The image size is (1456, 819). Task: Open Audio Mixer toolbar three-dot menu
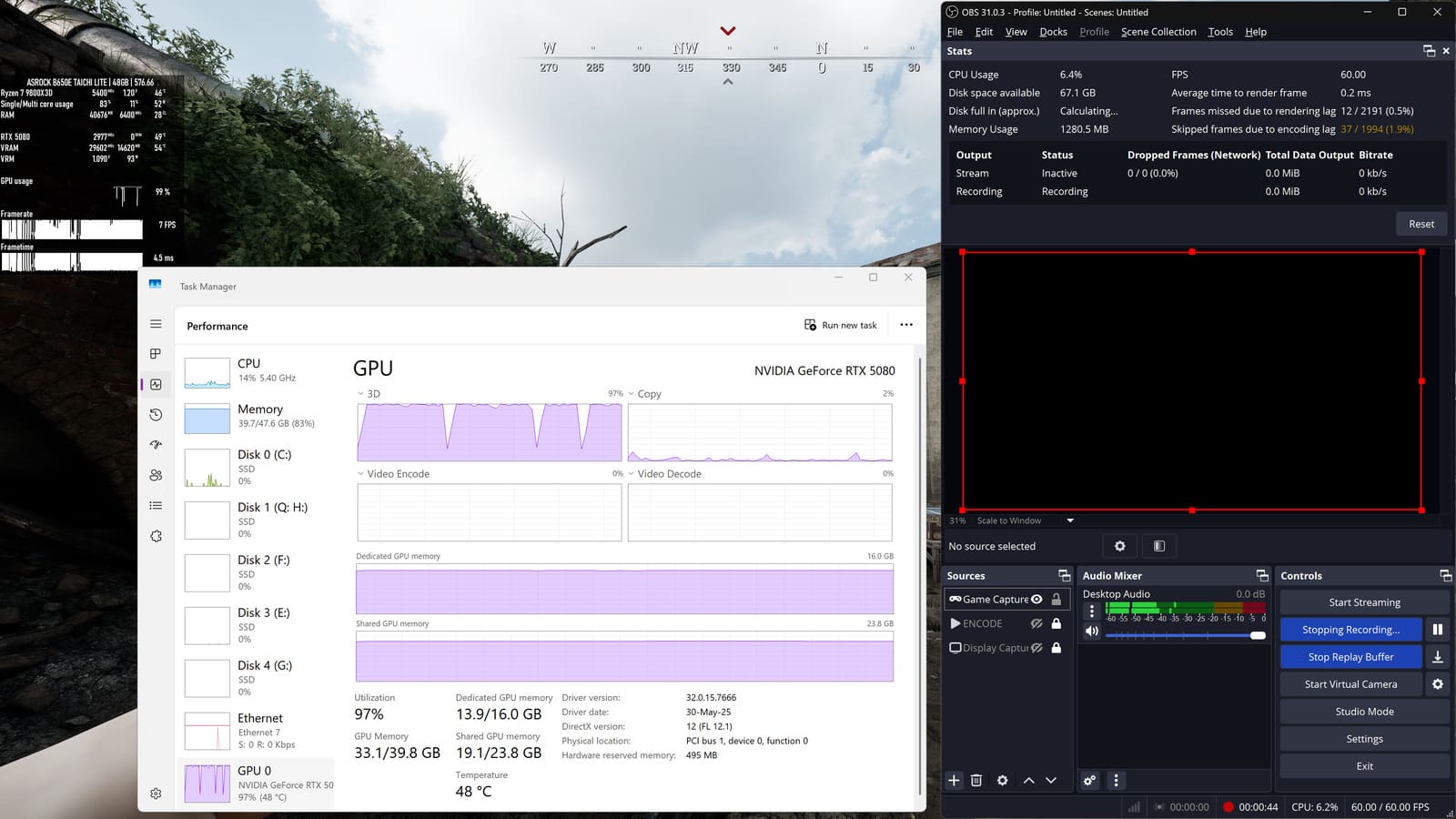pos(1116,780)
